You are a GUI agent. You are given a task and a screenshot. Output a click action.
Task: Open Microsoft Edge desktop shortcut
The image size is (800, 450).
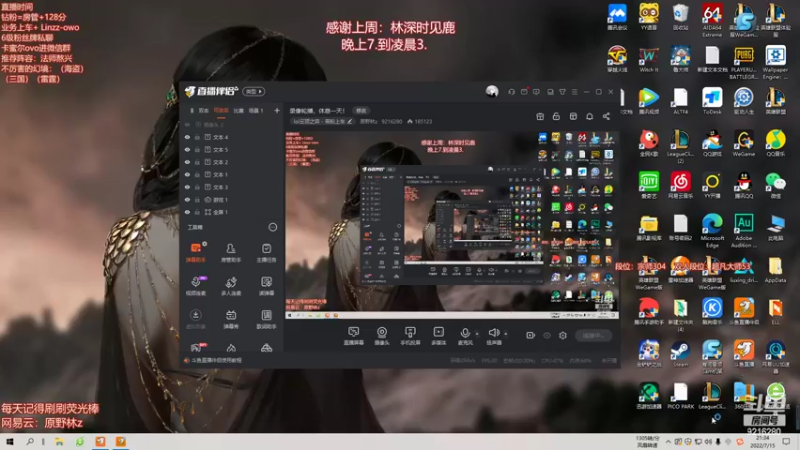tap(712, 231)
